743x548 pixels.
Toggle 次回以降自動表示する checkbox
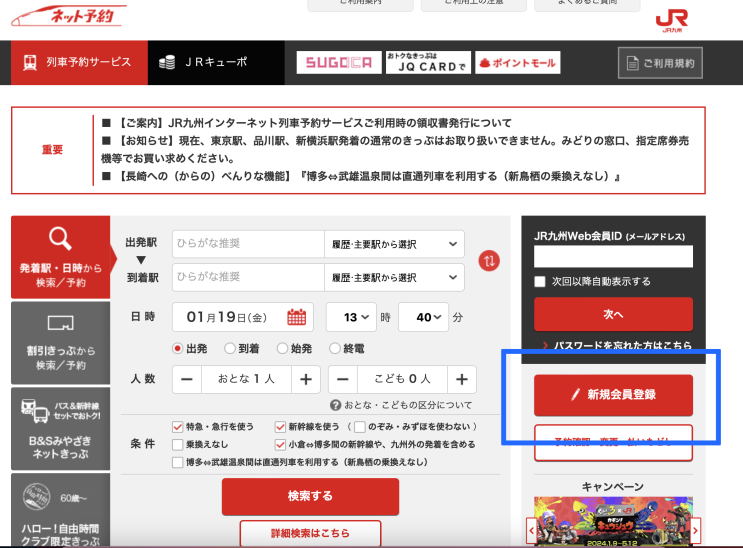tap(540, 282)
